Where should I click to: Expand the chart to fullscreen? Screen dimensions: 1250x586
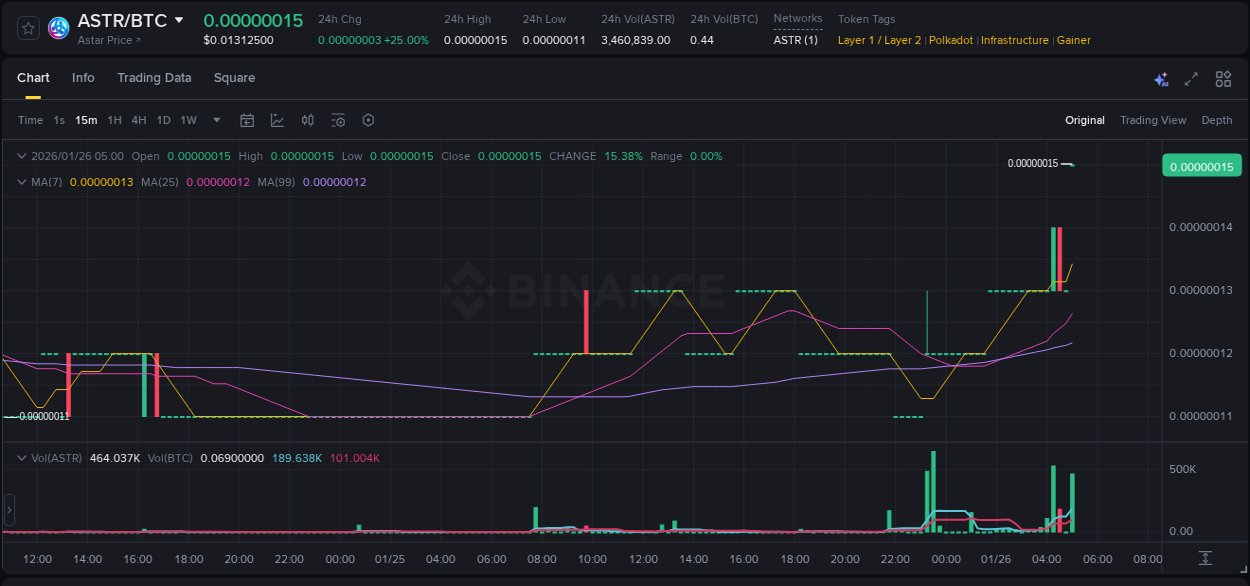pos(1190,78)
